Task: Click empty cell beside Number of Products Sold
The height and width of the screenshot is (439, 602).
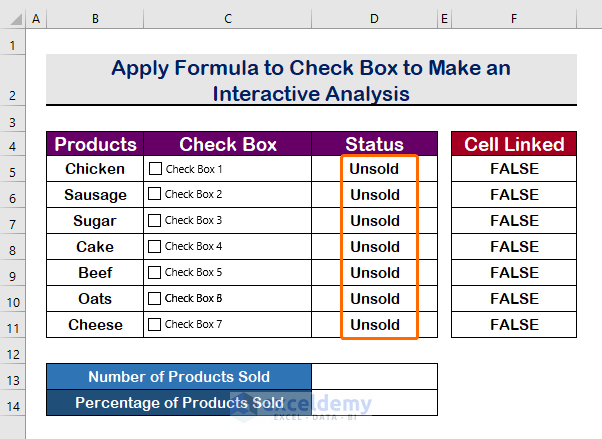Action: [374, 377]
